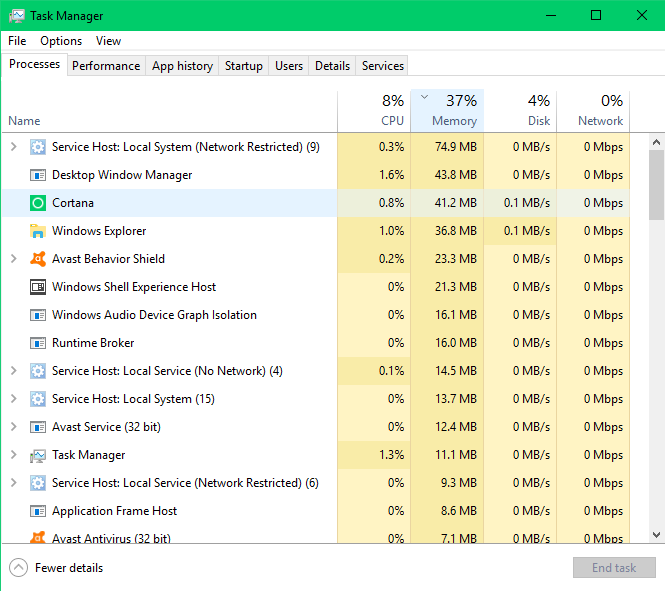This screenshot has width=665, height=591.
Task: Click the 1.3% CPU value for Task Manager
Action: [391, 455]
